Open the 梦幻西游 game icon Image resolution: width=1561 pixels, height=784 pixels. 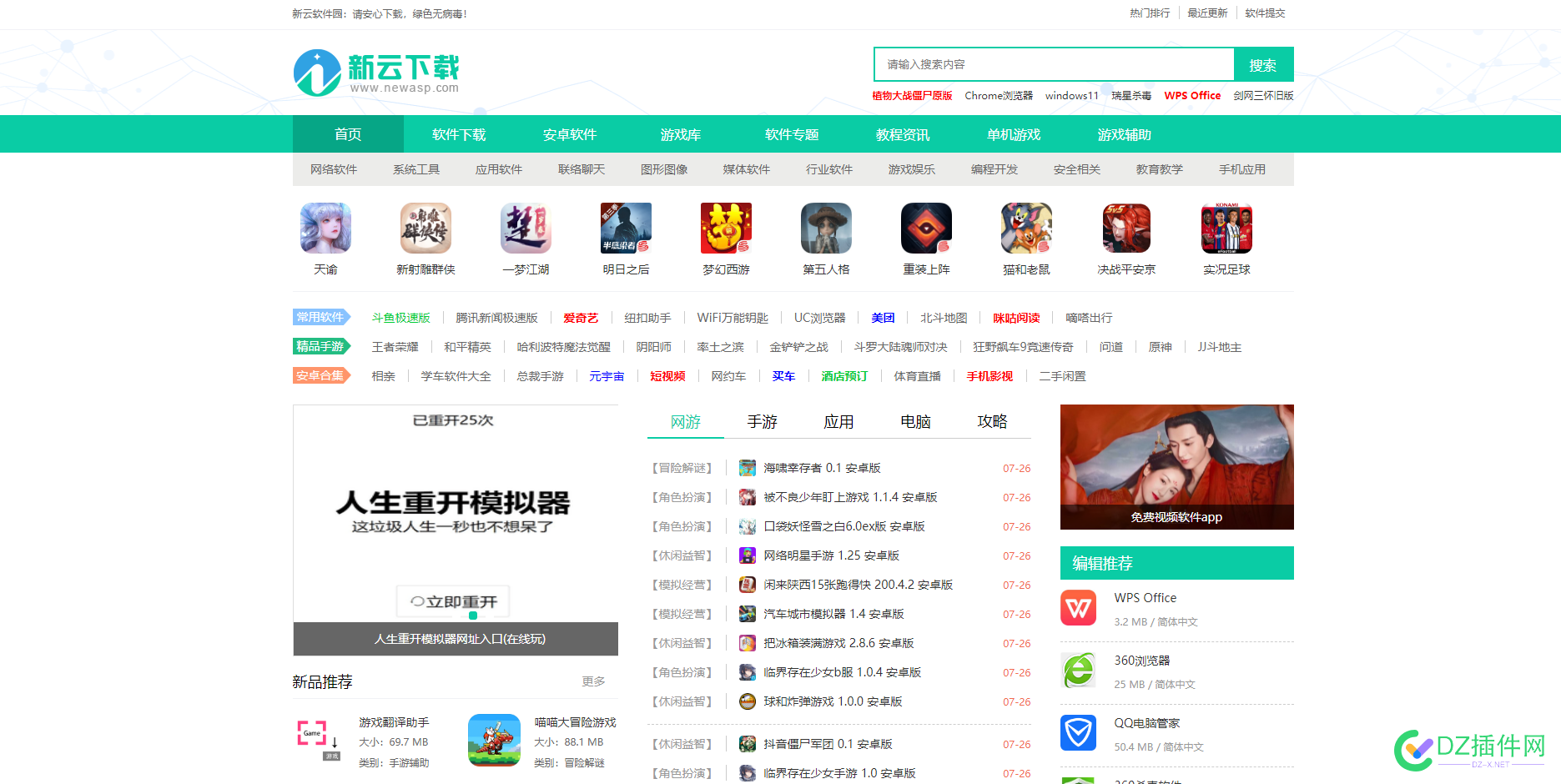pyautogui.click(x=726, y=228)
